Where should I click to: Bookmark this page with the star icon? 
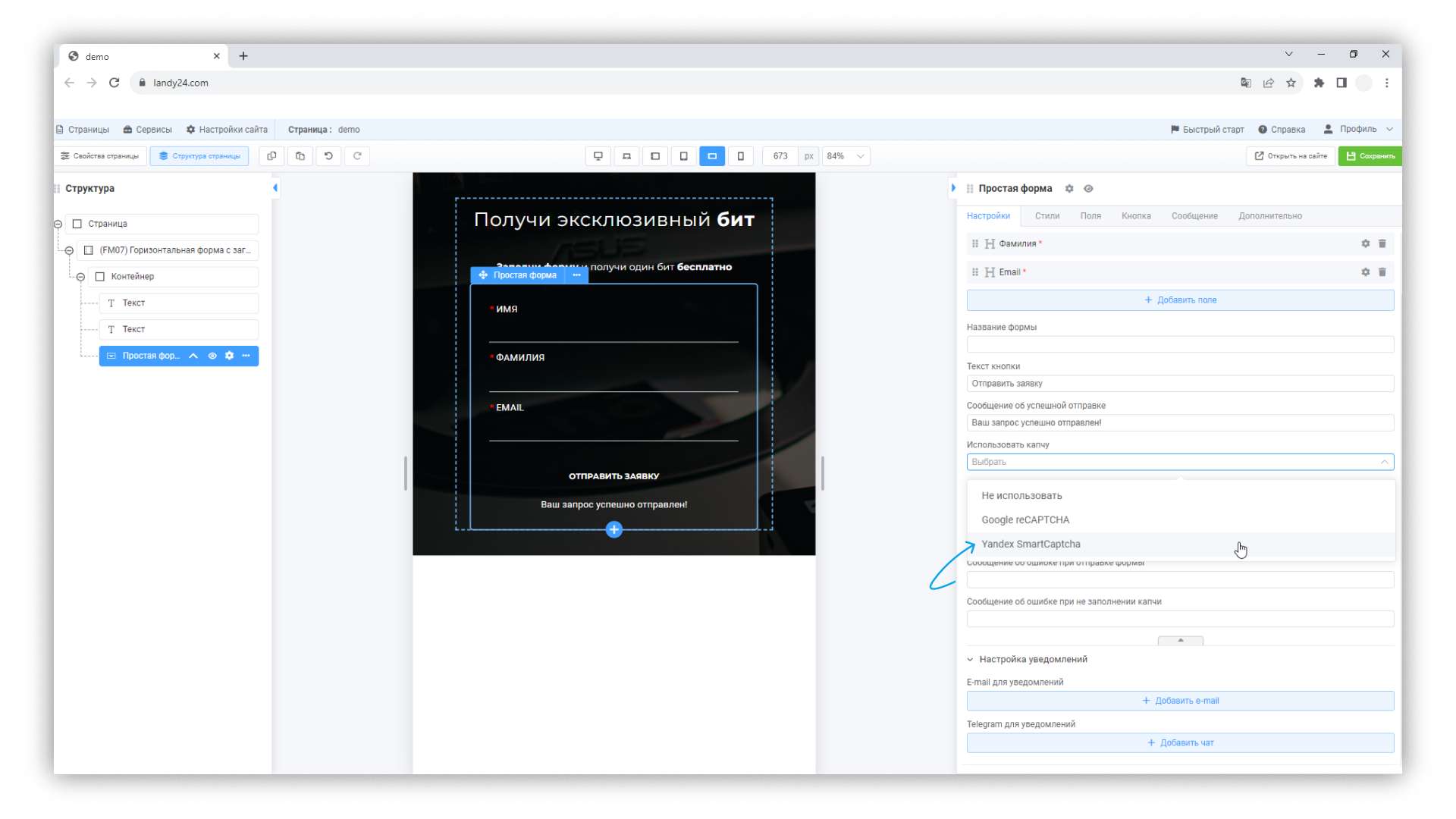tap(1291, 83)
